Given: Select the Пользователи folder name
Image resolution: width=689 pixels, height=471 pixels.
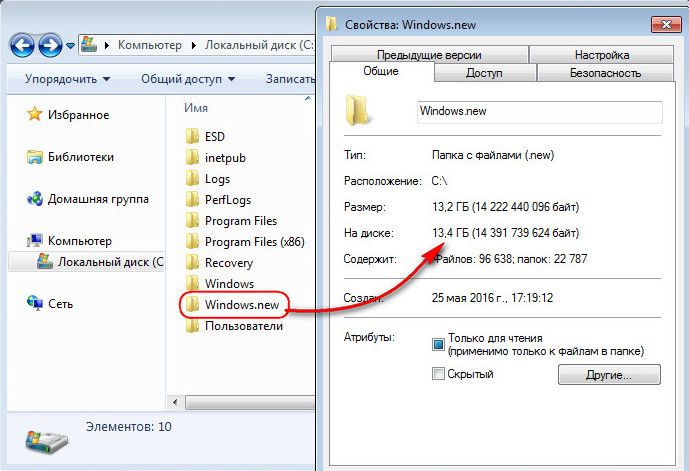Looking at the screenshot, I should pos(244,326).
